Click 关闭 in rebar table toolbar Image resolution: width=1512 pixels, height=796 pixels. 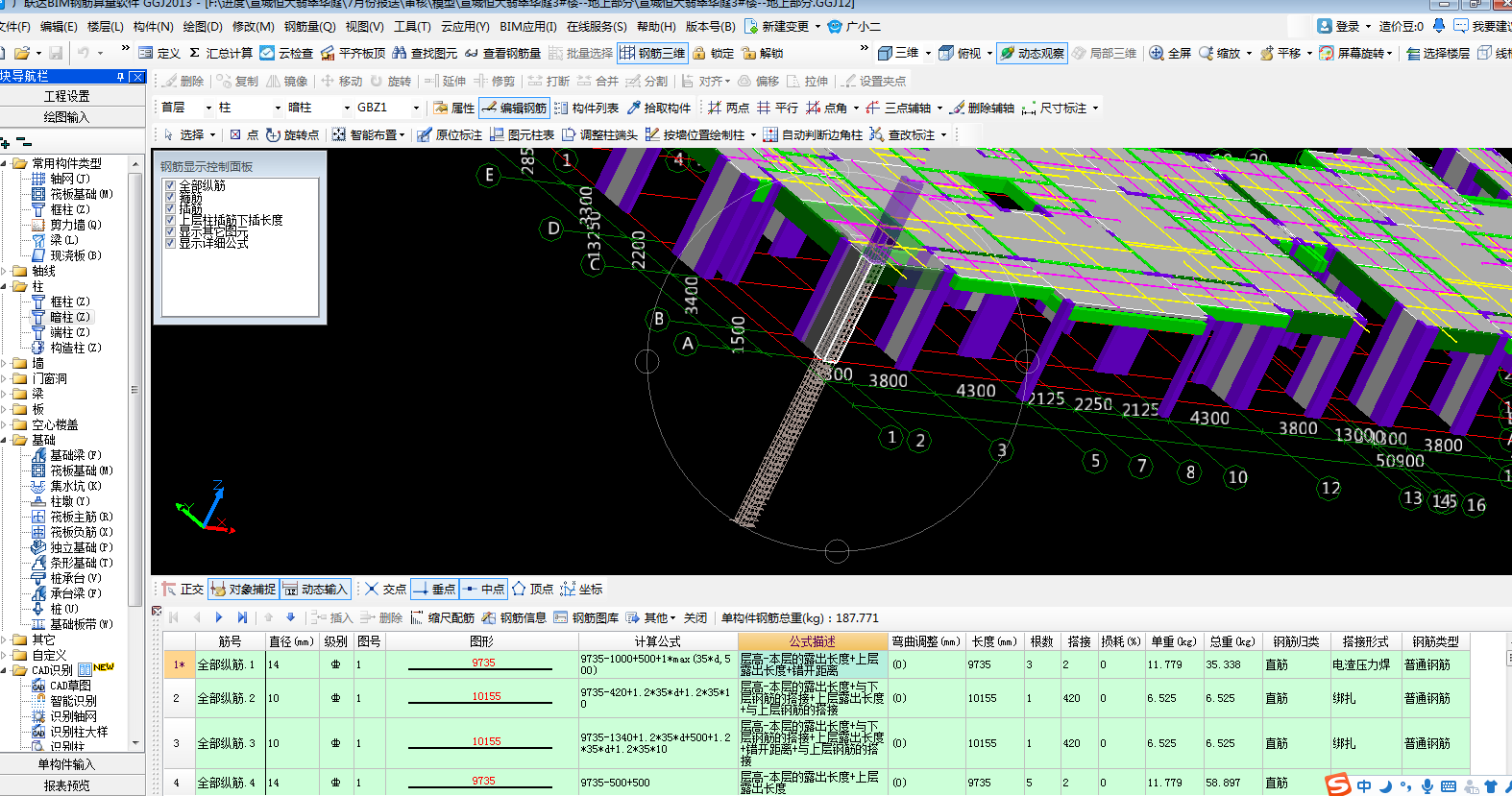click(695, 618)
